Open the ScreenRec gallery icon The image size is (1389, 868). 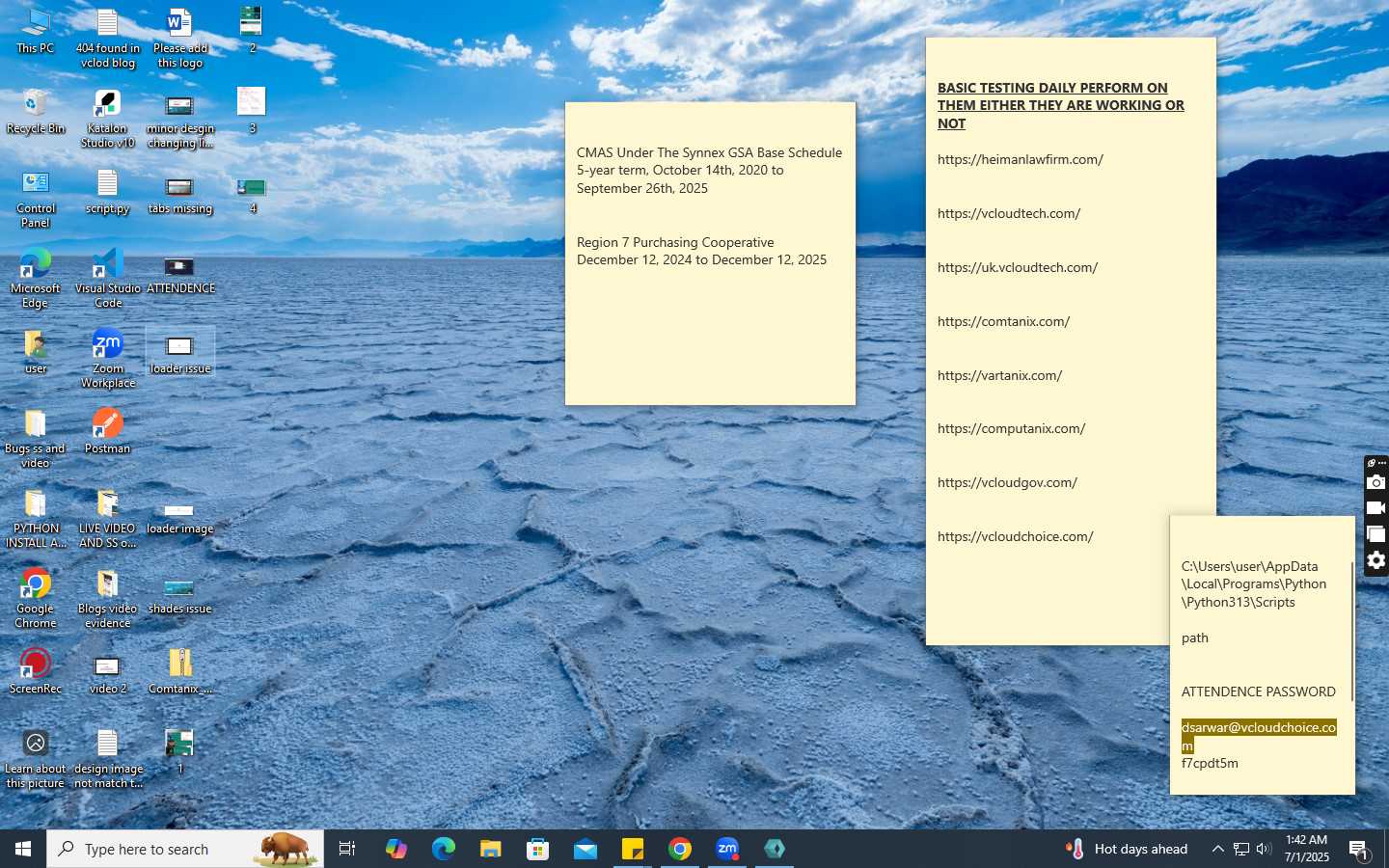pyautogui.click(x=1376, y=534)
